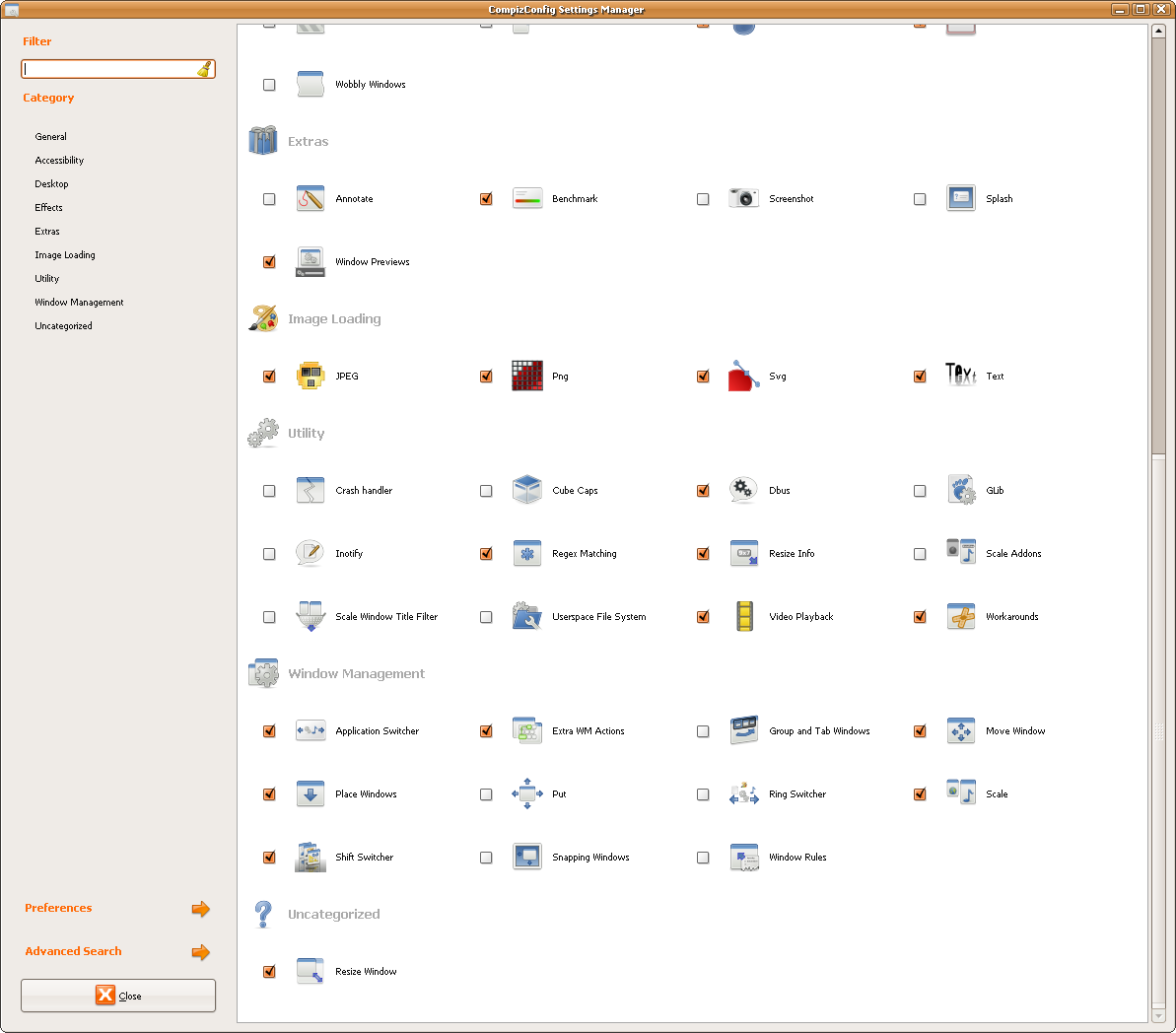Open the Inotify plugin icon
This screenshot has width=1176, height=1033.
310,554
